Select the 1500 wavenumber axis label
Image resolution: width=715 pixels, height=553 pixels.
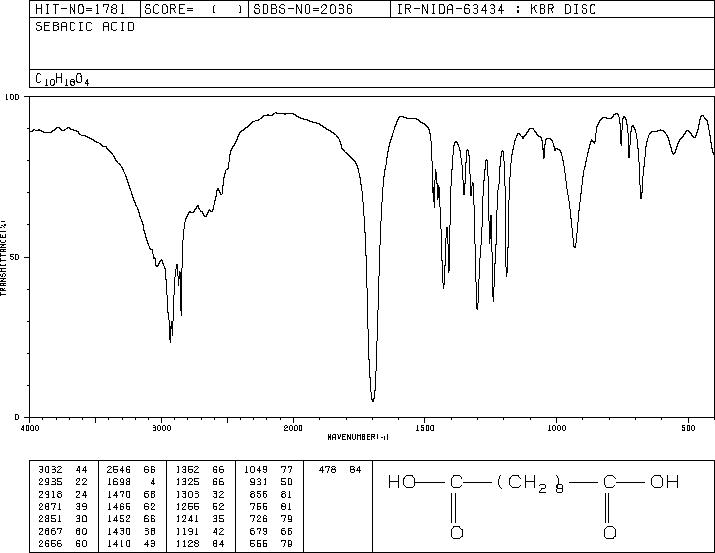coord(425,428)
